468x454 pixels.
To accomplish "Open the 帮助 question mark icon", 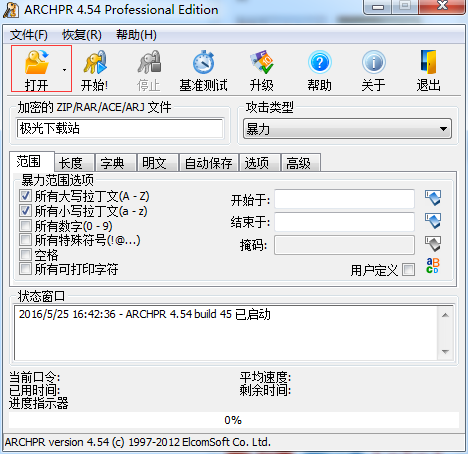I will 319,62.
